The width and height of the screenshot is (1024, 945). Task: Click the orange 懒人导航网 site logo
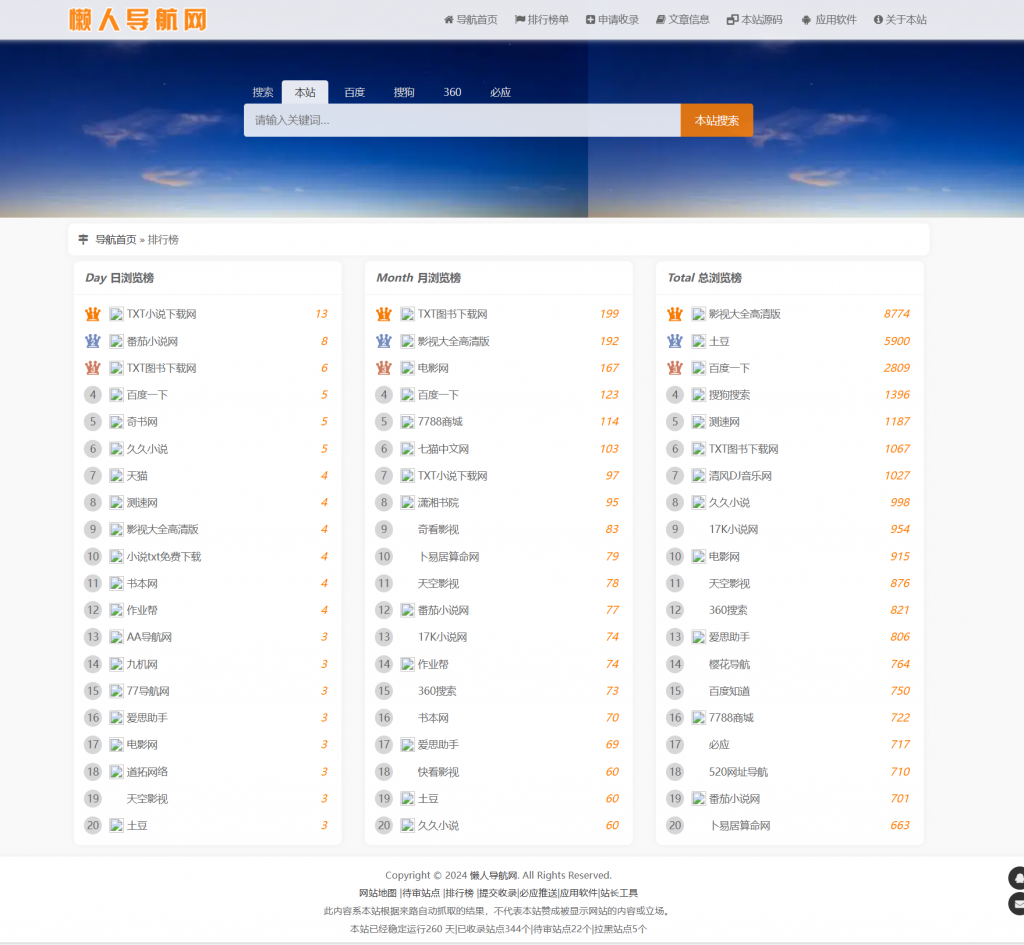[138, 20]
